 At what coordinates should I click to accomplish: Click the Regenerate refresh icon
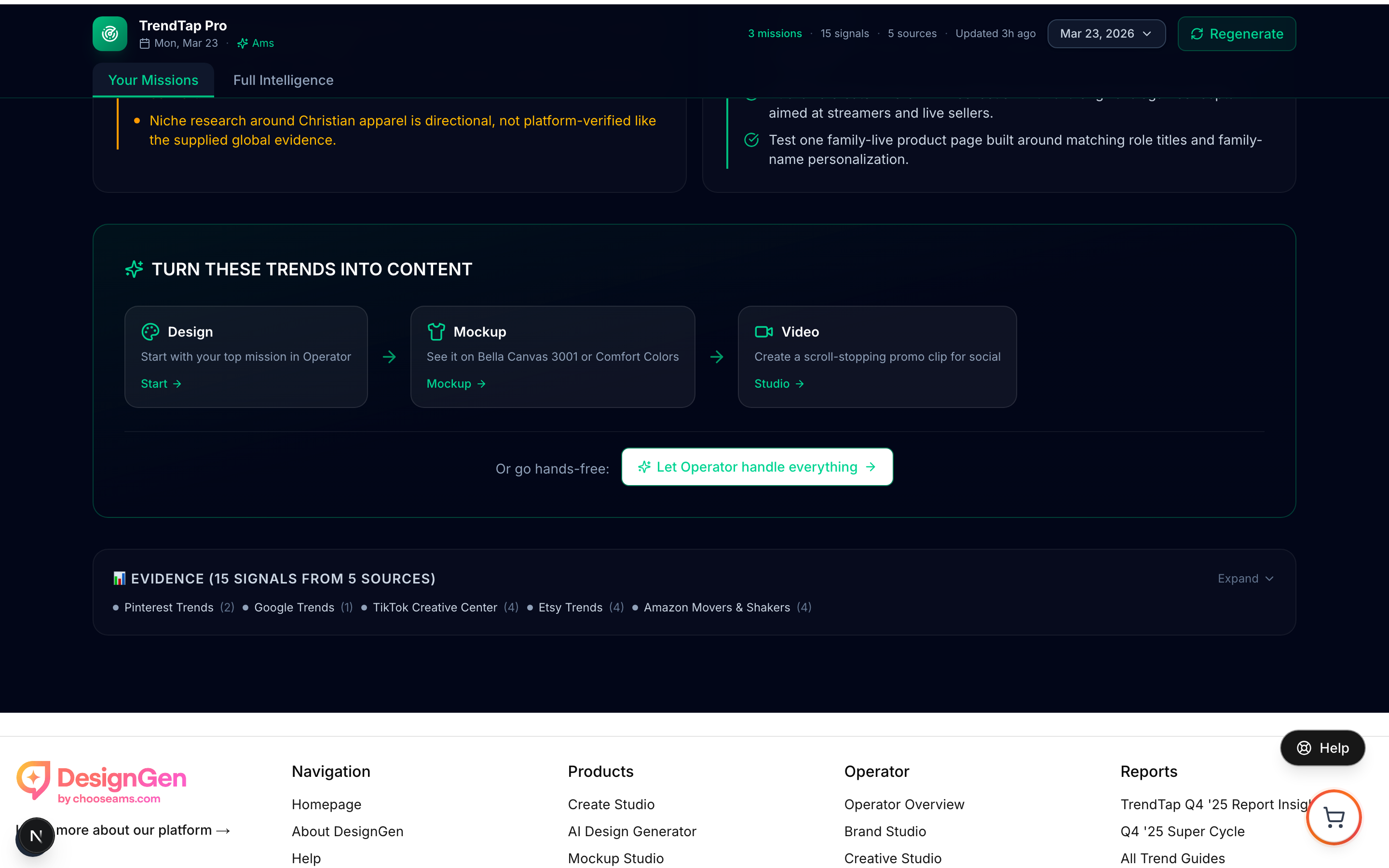1198,34
